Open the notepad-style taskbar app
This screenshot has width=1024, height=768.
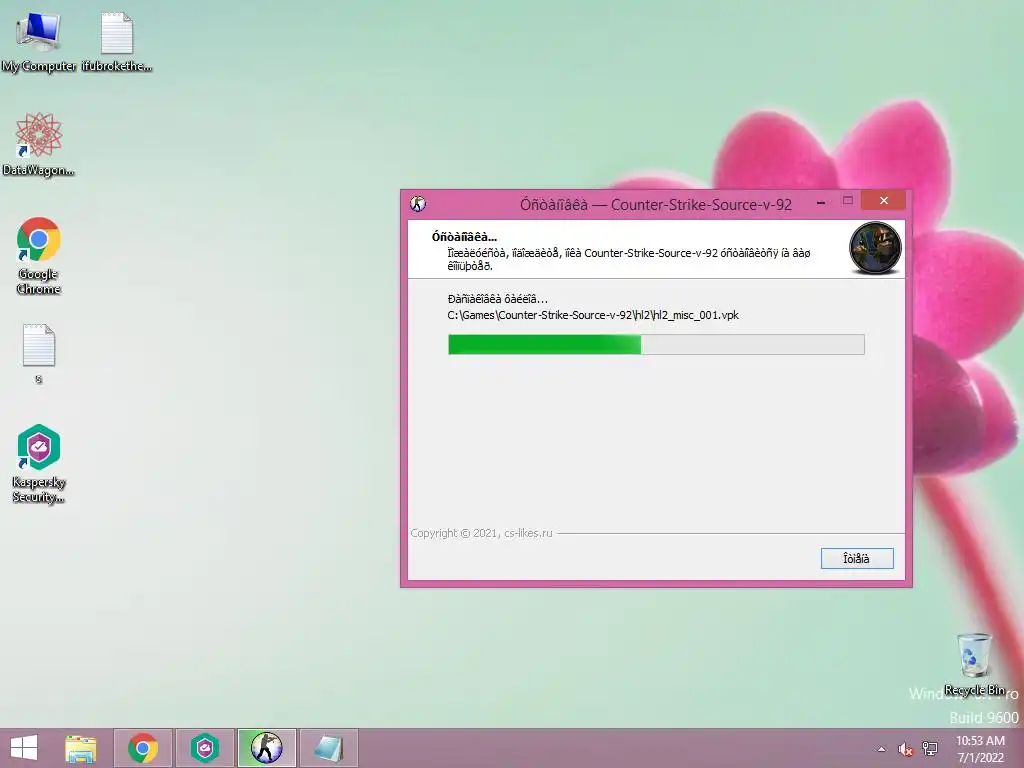(328, 748)
